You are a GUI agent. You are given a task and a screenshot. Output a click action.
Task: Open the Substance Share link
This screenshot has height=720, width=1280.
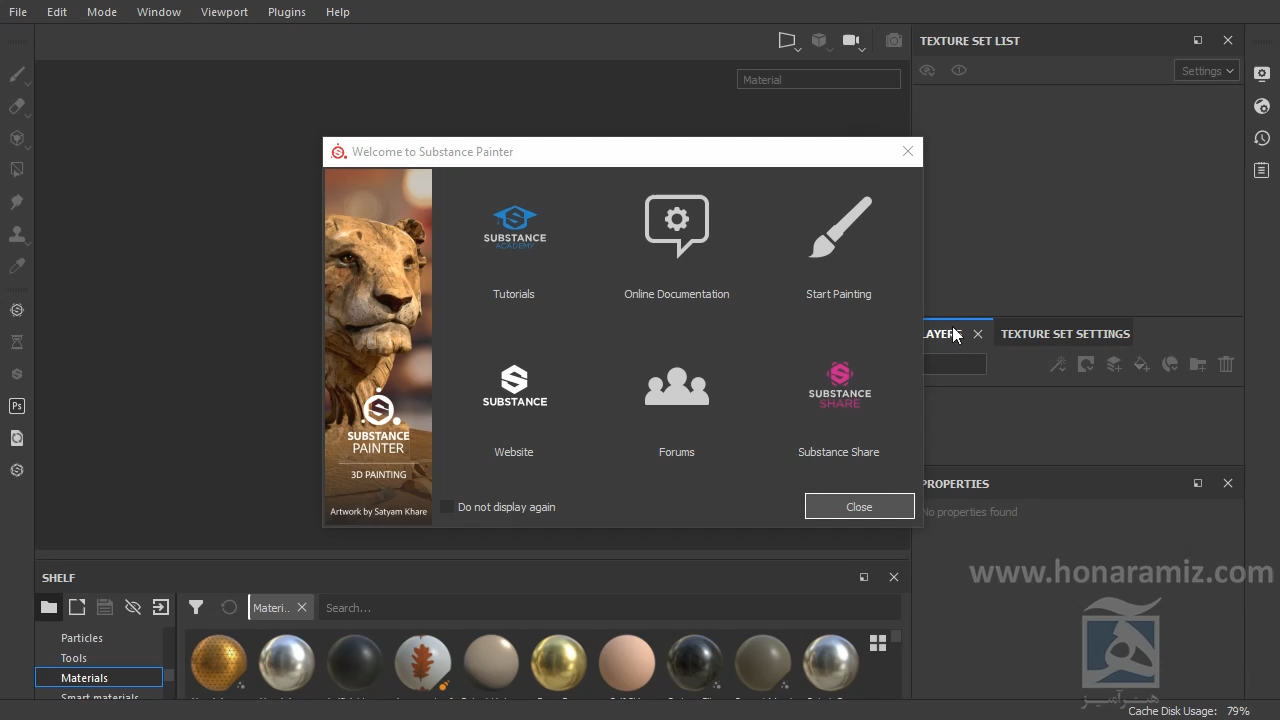(839, 409)
